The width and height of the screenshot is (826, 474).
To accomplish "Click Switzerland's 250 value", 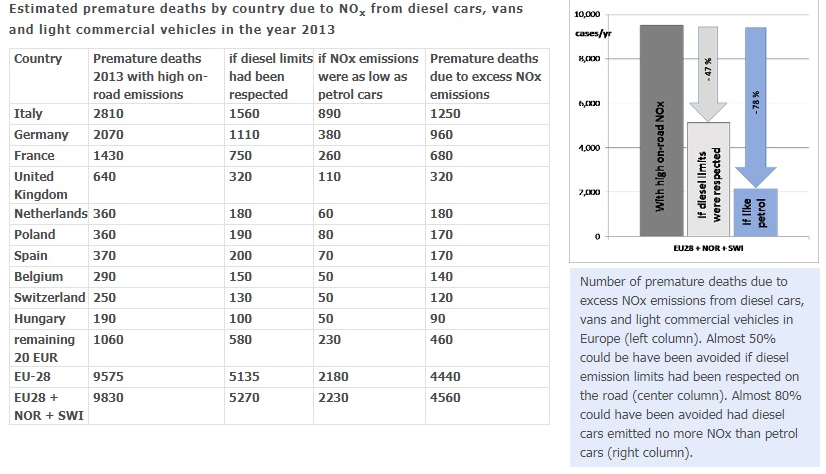I will pyautogui.click(x=104, y=298).
